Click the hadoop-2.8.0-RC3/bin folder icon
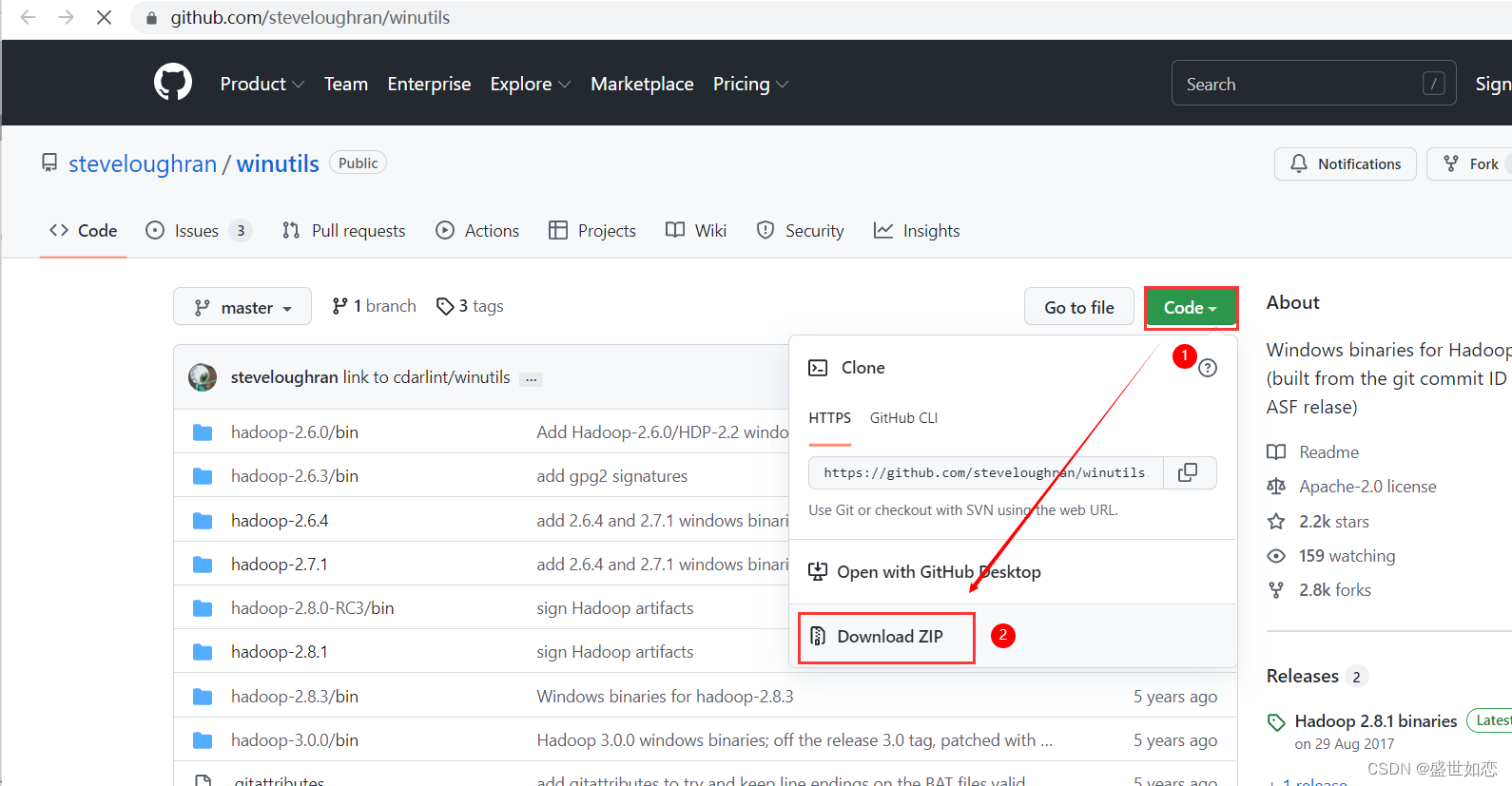This screenshot has height=786, width=1512. tap(203, 608)
